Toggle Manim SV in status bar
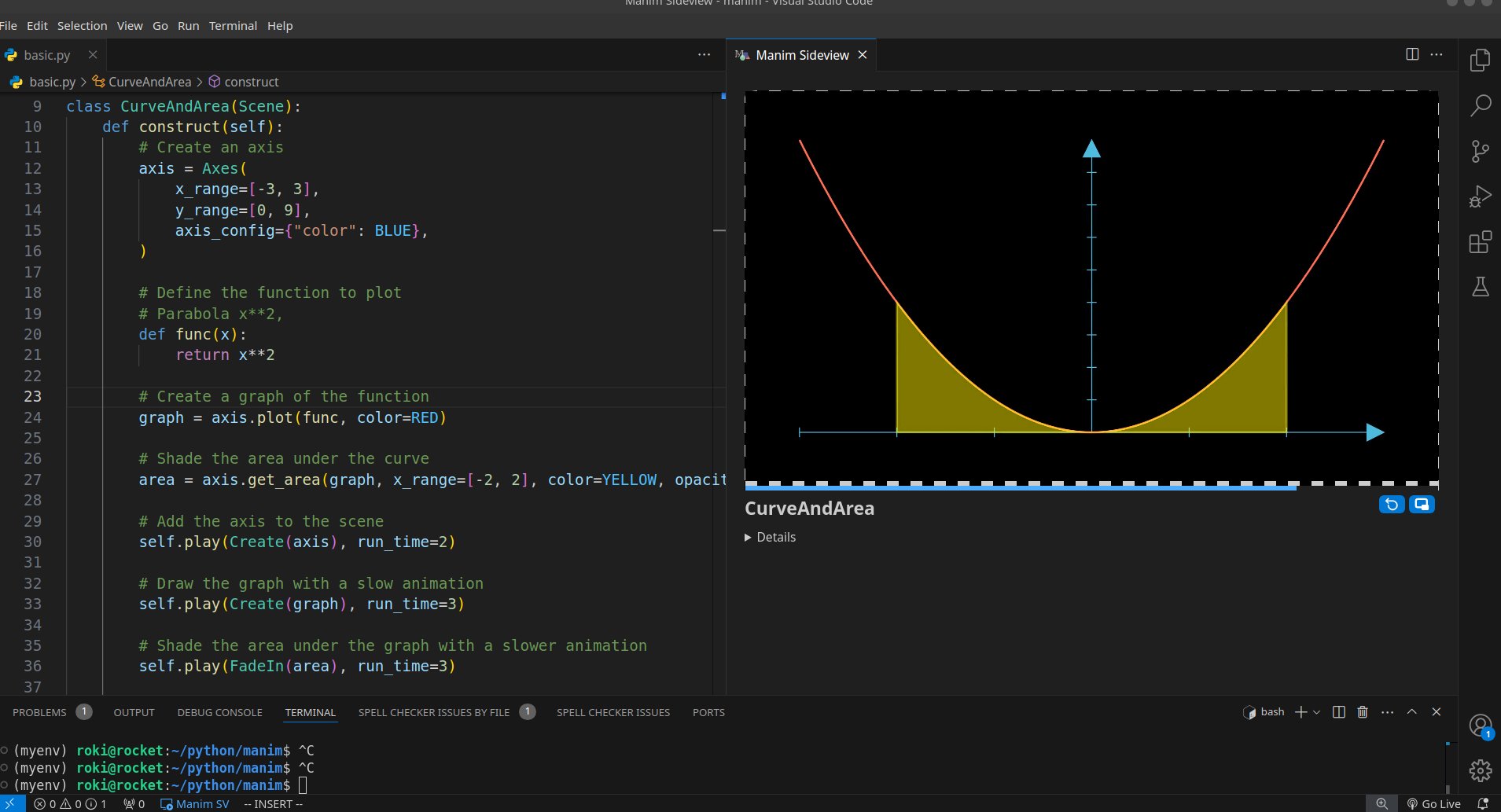1501x812 pixels. tap(195, 804)
